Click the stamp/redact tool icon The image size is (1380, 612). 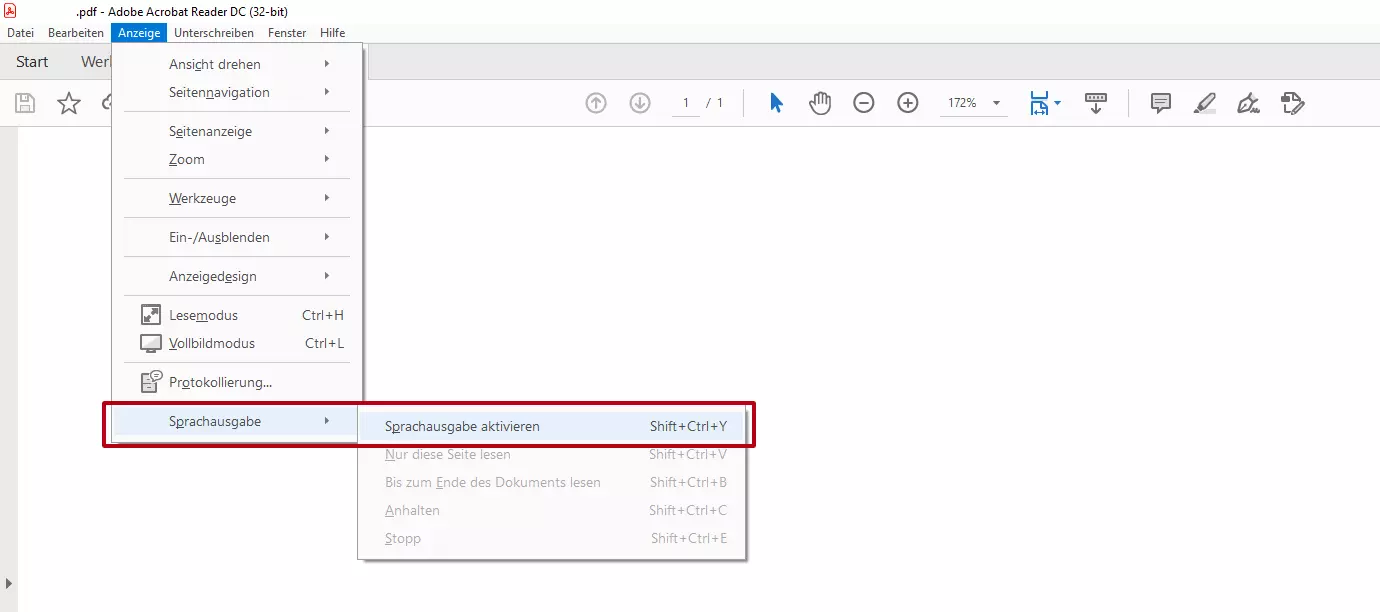point(1293,103)
